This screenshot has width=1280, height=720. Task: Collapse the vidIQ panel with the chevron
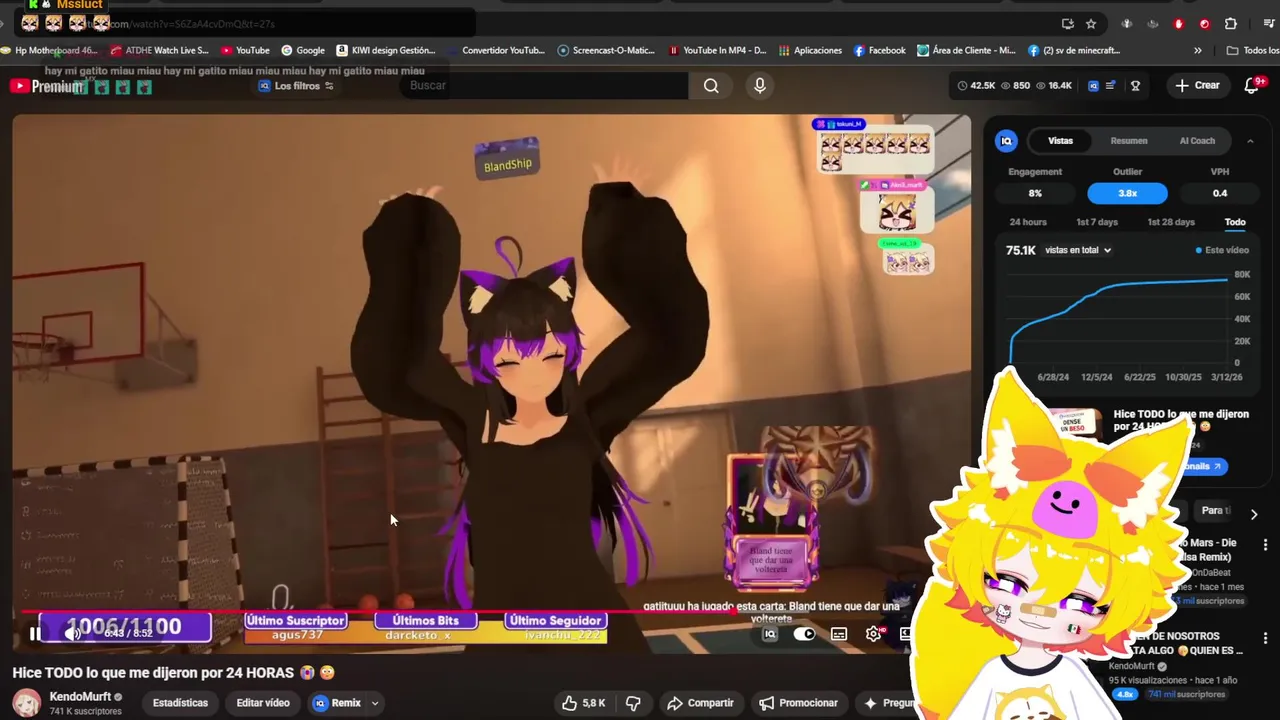point(1250,141)
